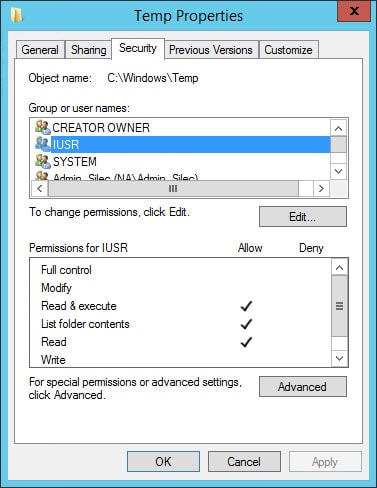Click the folder icon in the title bar
Image resolution: width=377 pixels, height=488 pixels.
[16, 15]
